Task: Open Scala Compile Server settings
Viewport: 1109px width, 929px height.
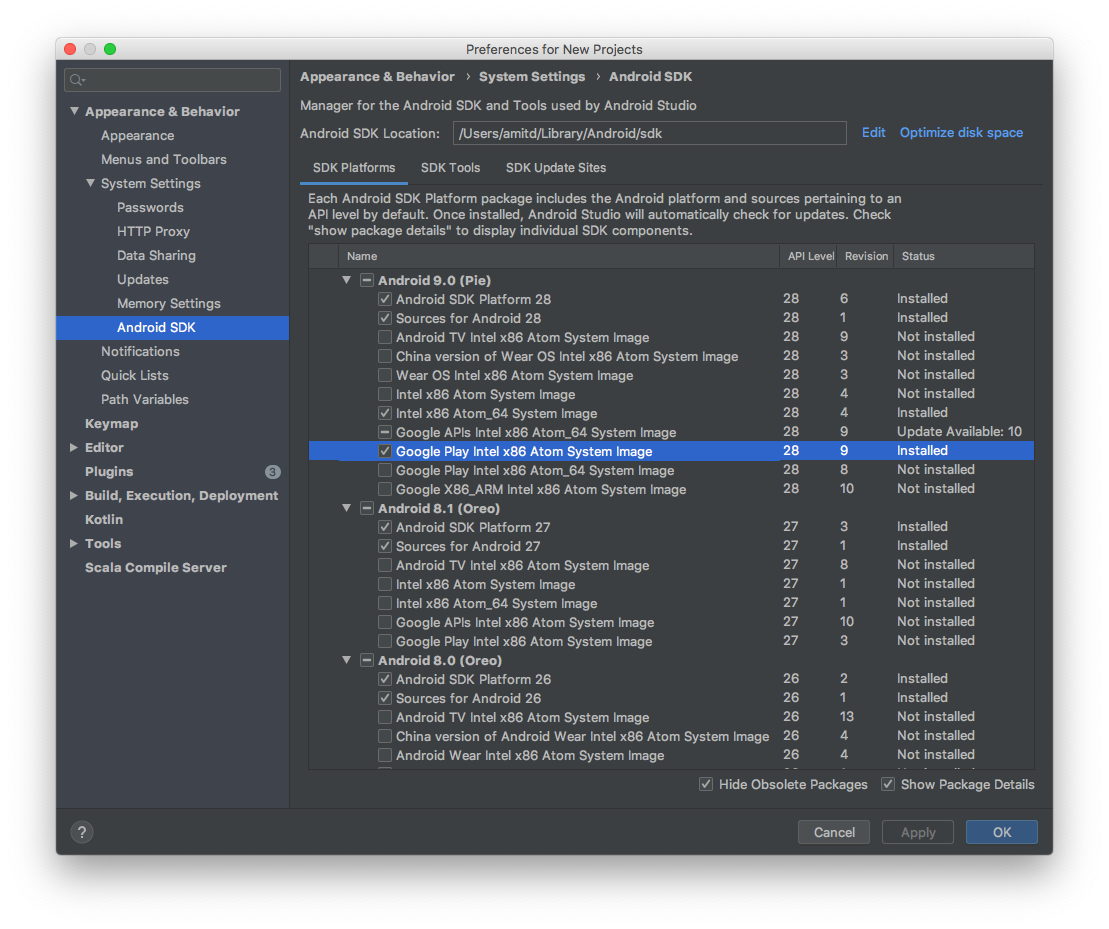Action: [x=156, y=568]
